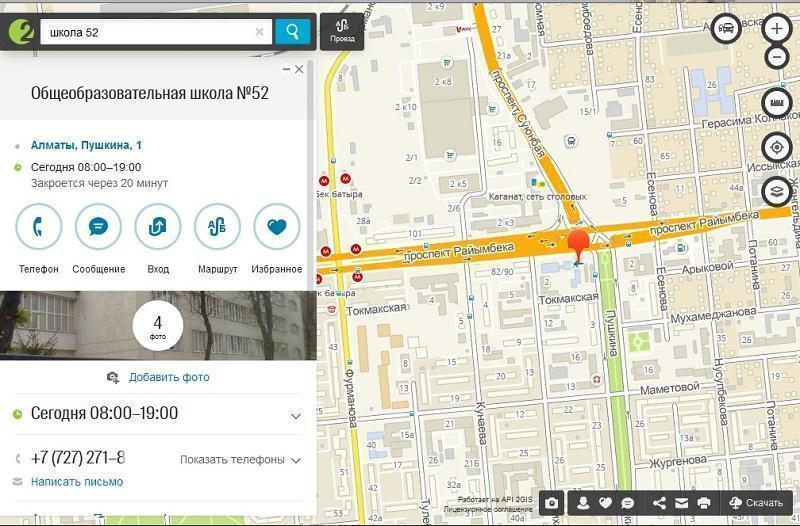Open Написать письмо link

coord(77,482)
